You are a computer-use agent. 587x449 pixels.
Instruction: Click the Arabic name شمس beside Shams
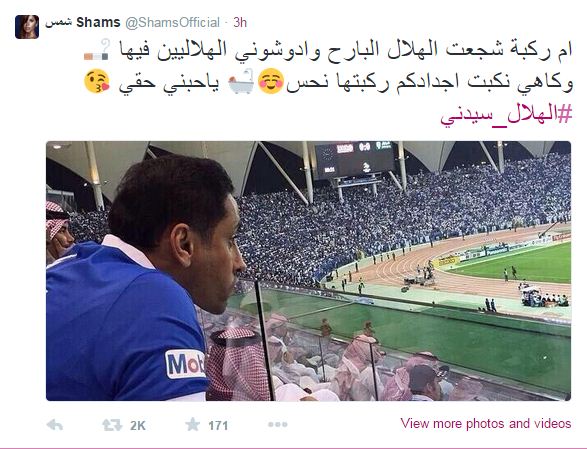[x=58, y=23]
